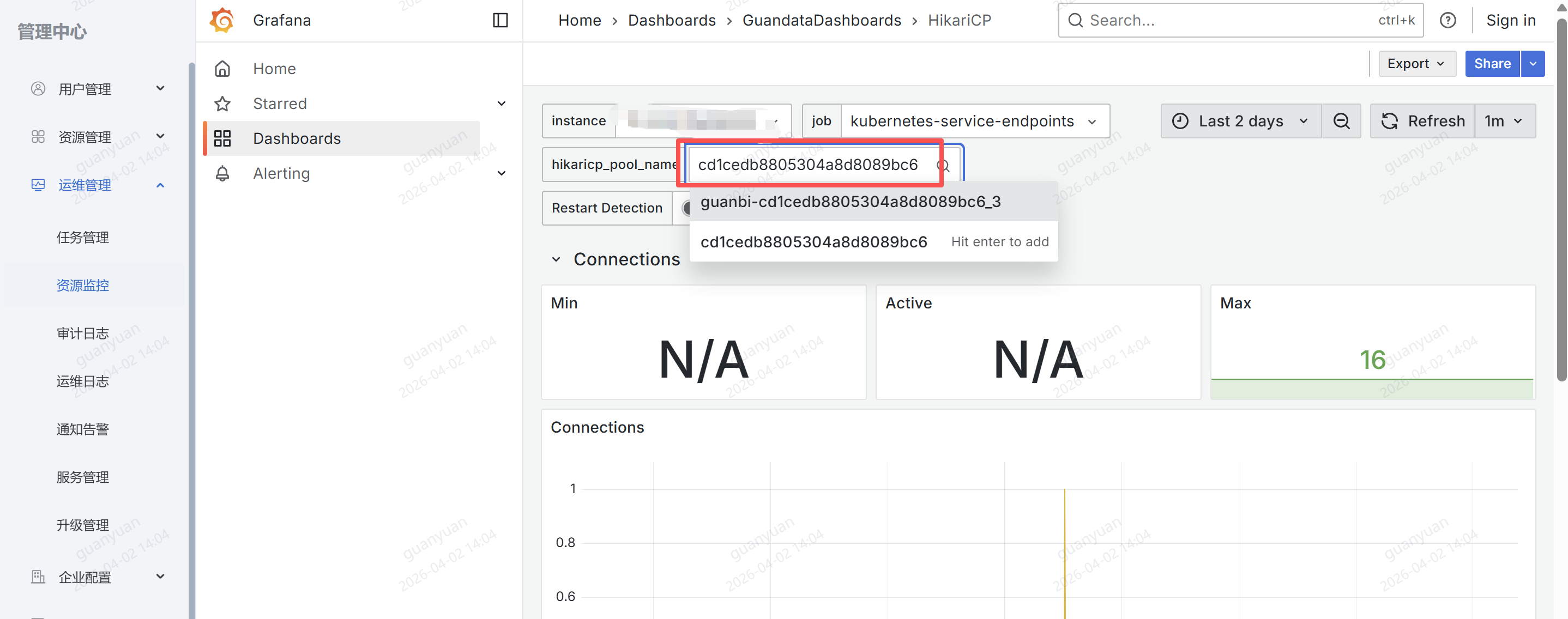Click the Grafana logo icon
This screenshot has width=1568, height=619.
[x=221, y=20]
